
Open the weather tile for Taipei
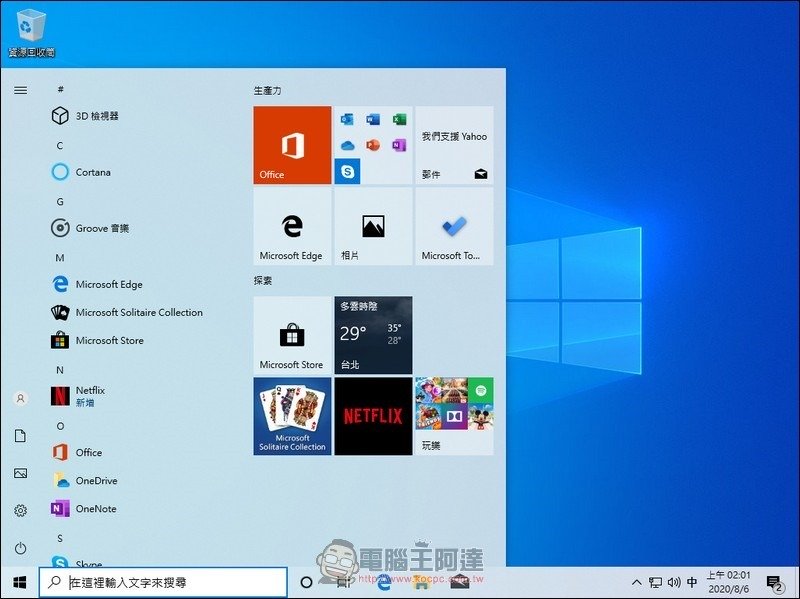pos(373,335)
